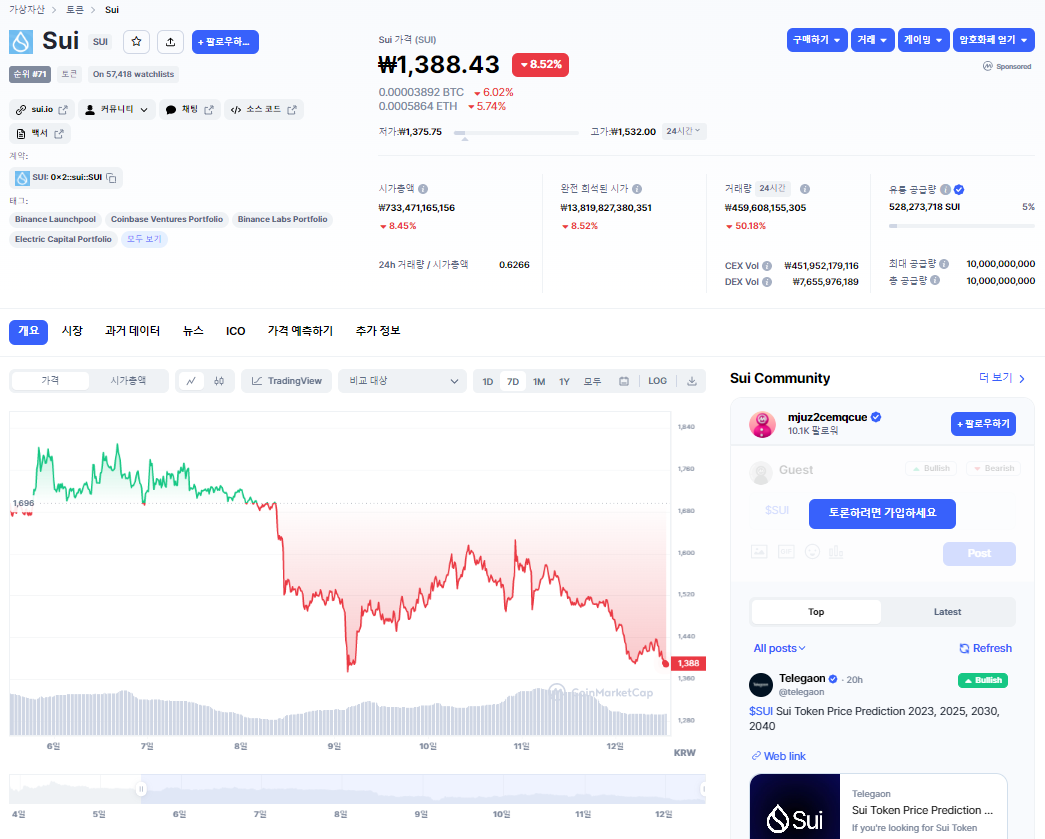
Task: Click info icon next to DEX Vol
Action: click(x=767, y=282)
